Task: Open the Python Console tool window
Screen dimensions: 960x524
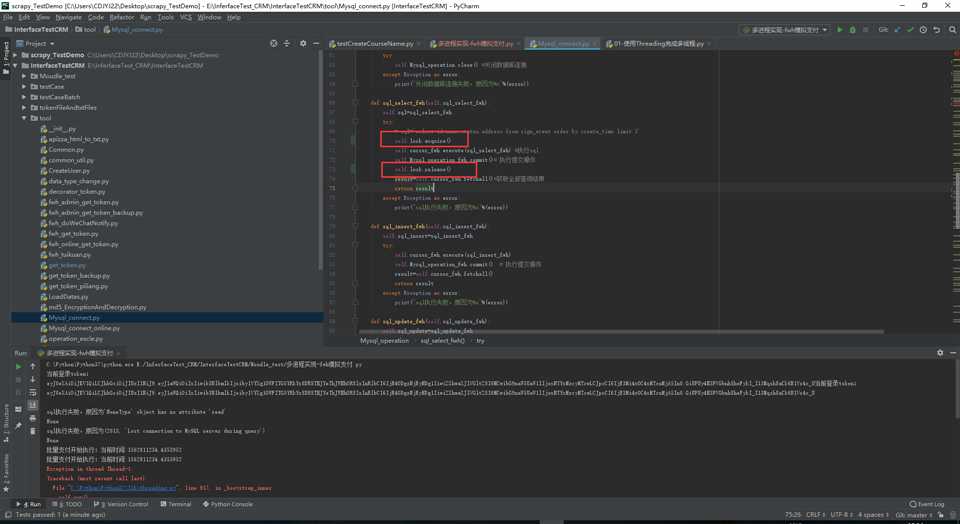Action: [228, 504]
